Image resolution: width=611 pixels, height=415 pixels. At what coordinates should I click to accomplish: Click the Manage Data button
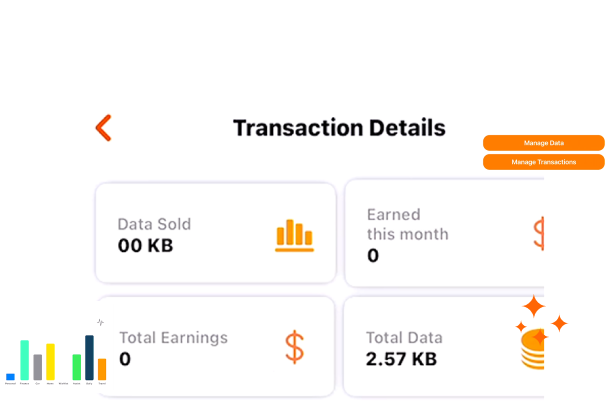pos(544,143)
